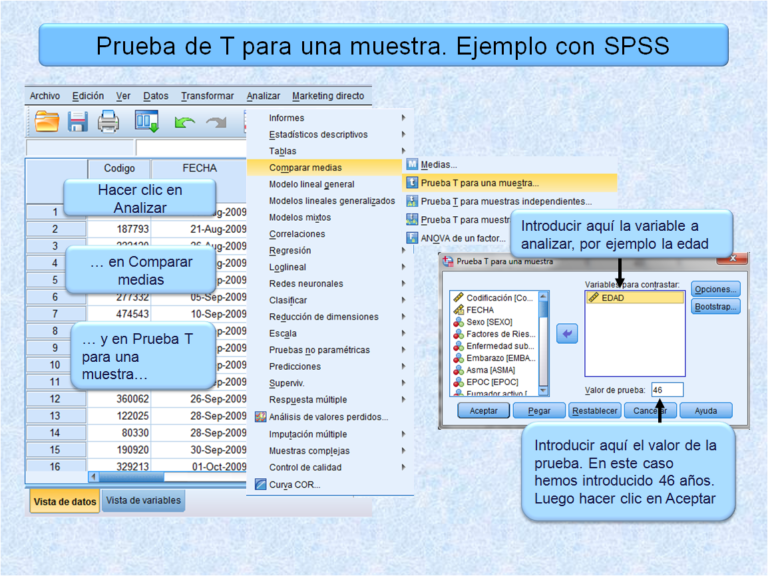The width and height of the screenshot is (768, 576).
Task: Select the EPOC [EPOC] variable
Action: pyautogui.click(x=486, y=382)
